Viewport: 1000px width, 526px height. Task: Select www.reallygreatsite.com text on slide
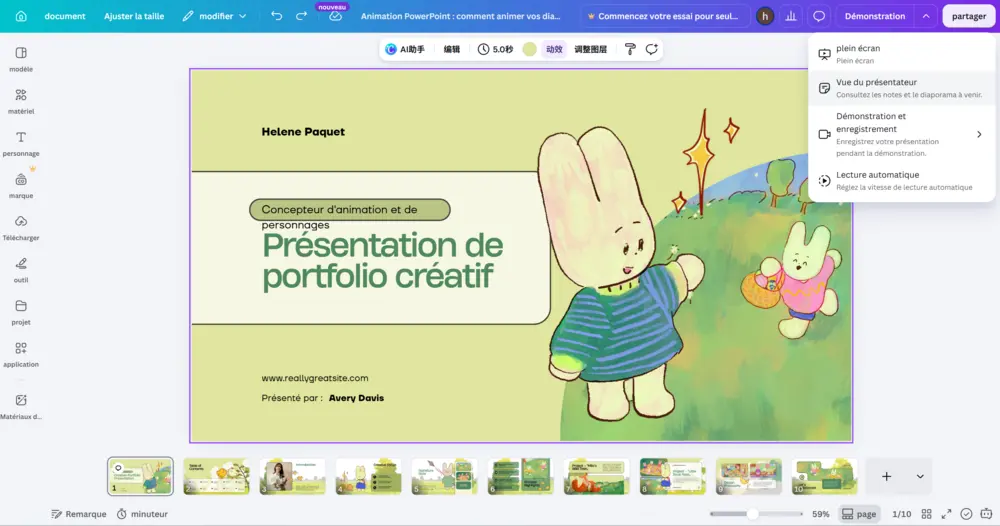coord(314,377)
